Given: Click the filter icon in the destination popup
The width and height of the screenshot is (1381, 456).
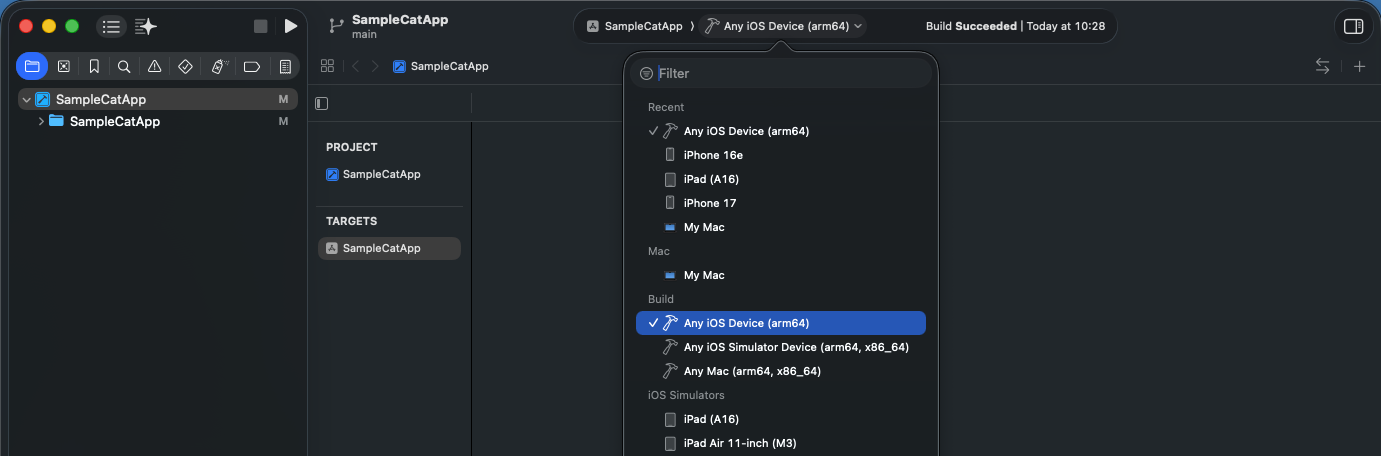Looking at the screenshot, I should pos(646,73).
